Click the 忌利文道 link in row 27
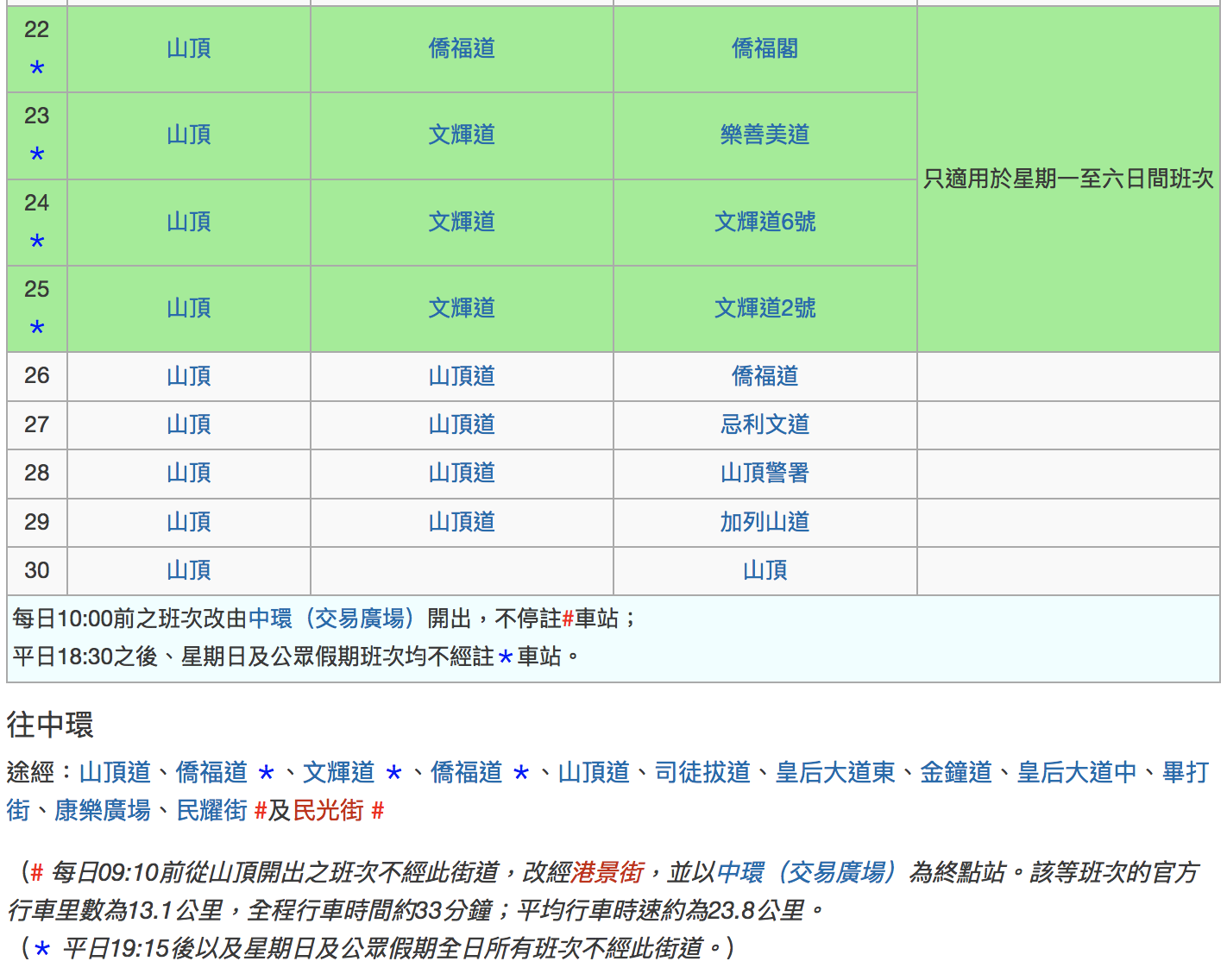This screenshot has height=980, width=1227. coord(765,424)
